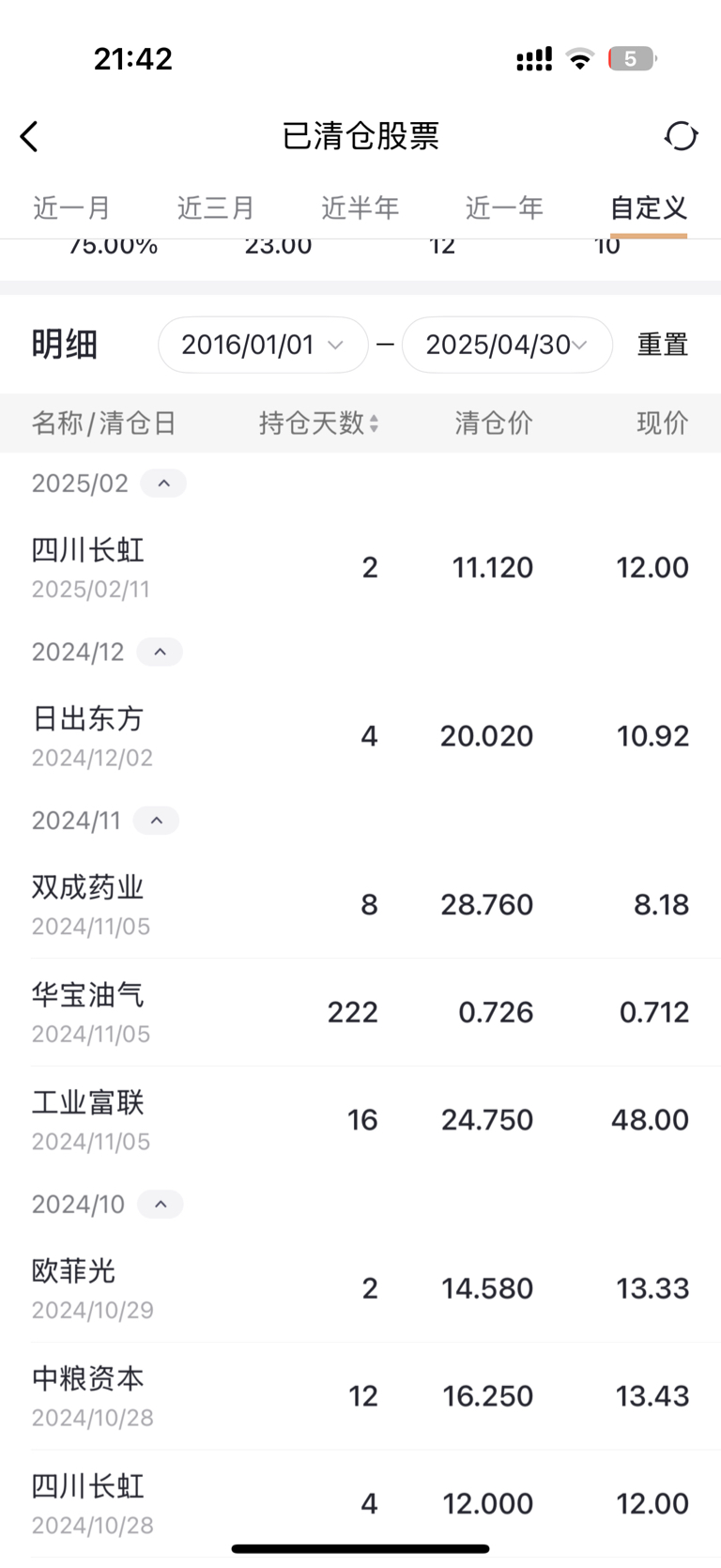Open end date 2025/04/30 picker
Screen dimensions: 721x1568
pyautogui.click(x=507, y=345)
